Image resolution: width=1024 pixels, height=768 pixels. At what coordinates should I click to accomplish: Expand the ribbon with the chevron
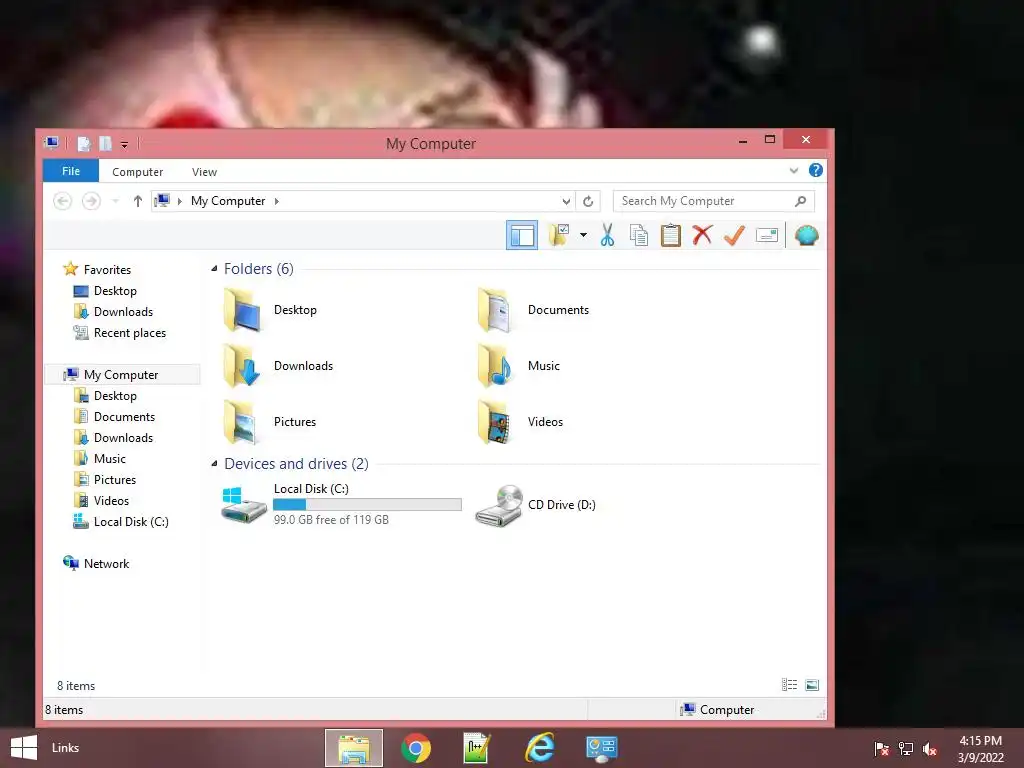pos(793,170)
